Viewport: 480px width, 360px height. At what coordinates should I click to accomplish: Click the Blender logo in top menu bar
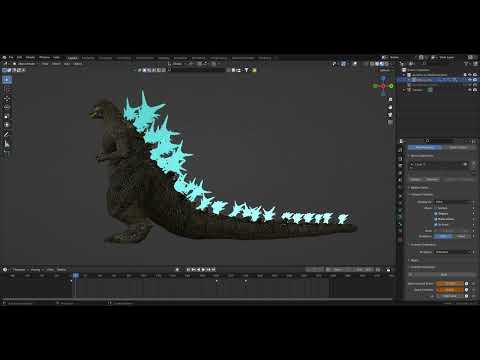(4, 57)
